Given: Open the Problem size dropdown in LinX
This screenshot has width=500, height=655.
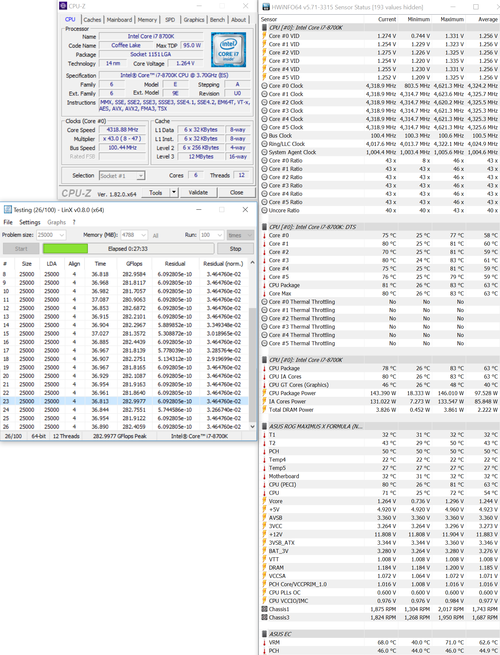Looking at the screenshot, I should [51, 235].
